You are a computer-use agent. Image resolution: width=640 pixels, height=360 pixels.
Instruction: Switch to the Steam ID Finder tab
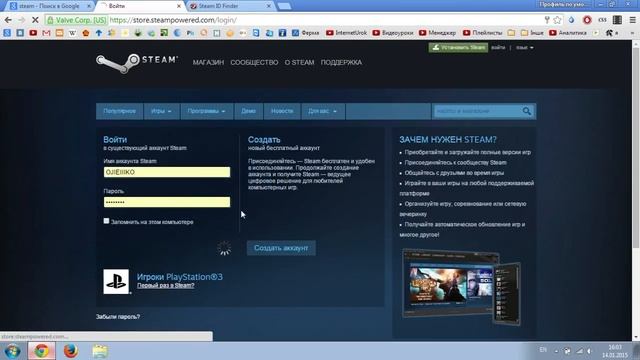tap(230, 6)
